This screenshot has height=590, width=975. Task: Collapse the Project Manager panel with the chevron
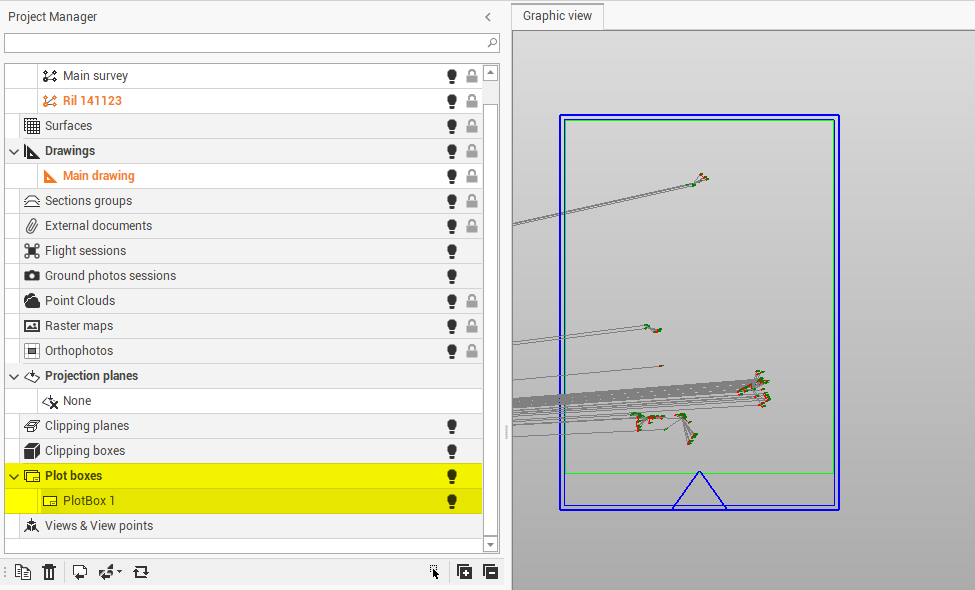[488, 17]
